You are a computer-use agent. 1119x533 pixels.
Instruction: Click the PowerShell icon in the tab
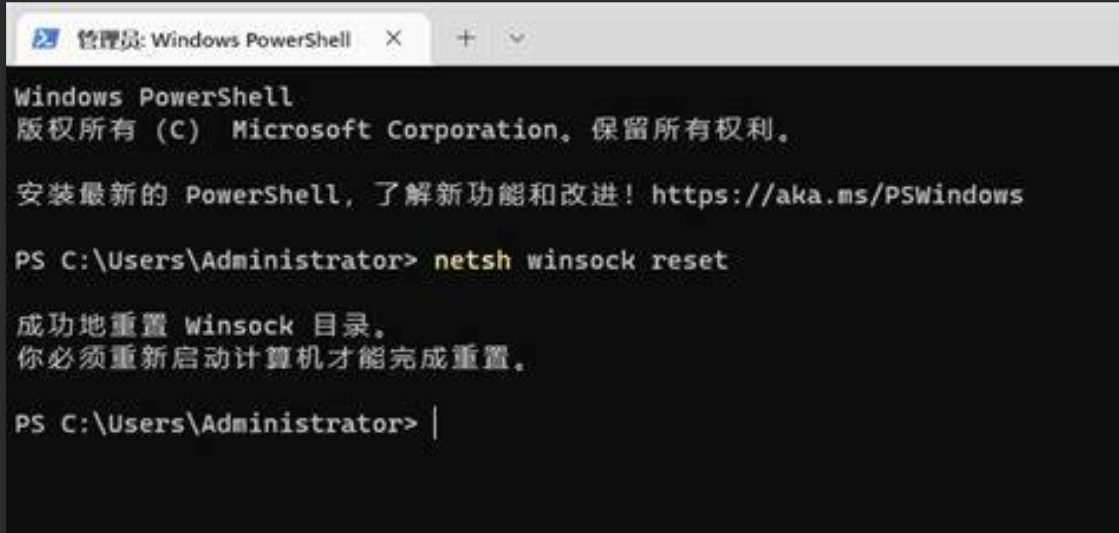[x=45, y=40]
